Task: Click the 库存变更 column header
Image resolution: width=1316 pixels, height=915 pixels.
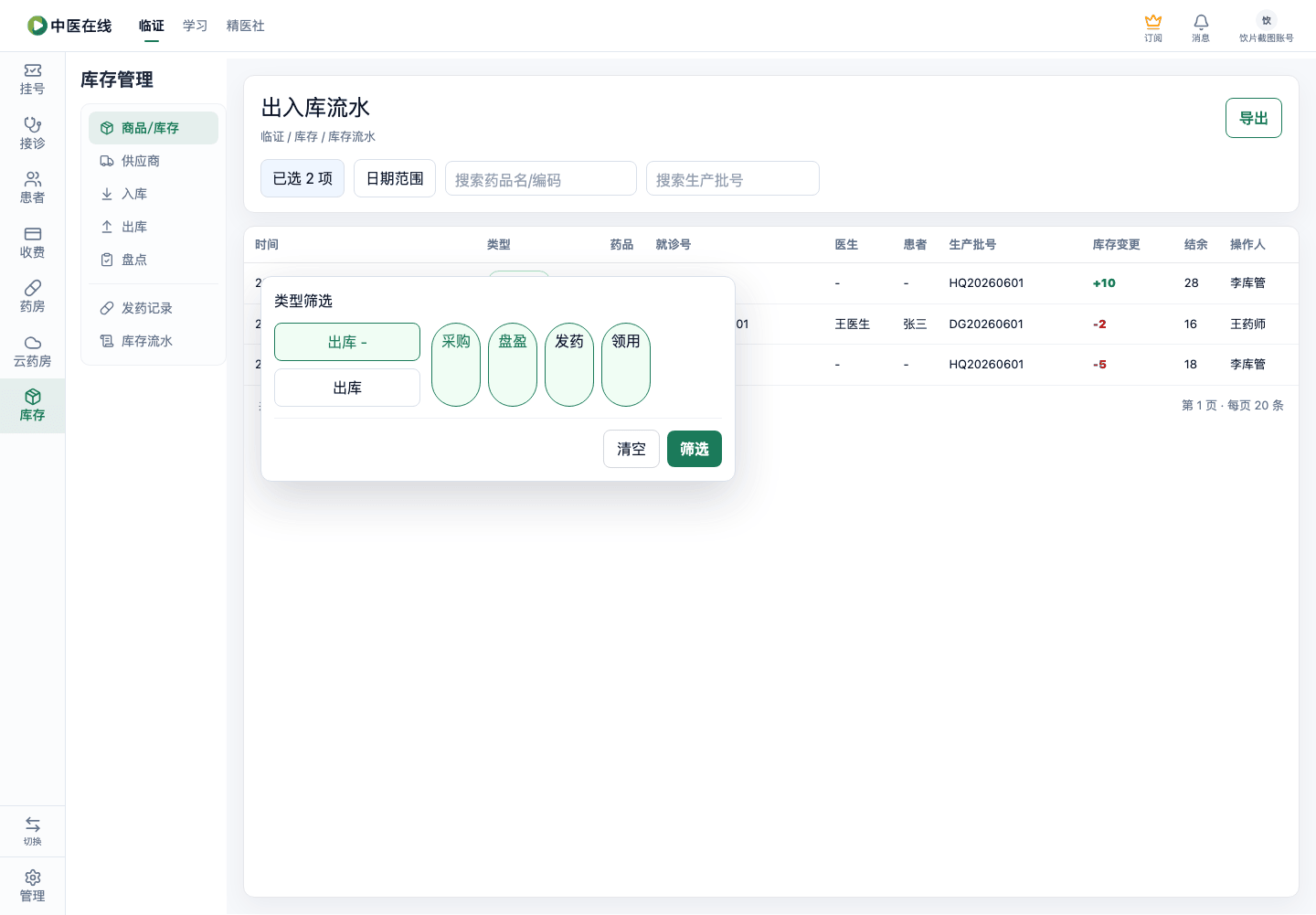Action: click(x=1117, y=245)
